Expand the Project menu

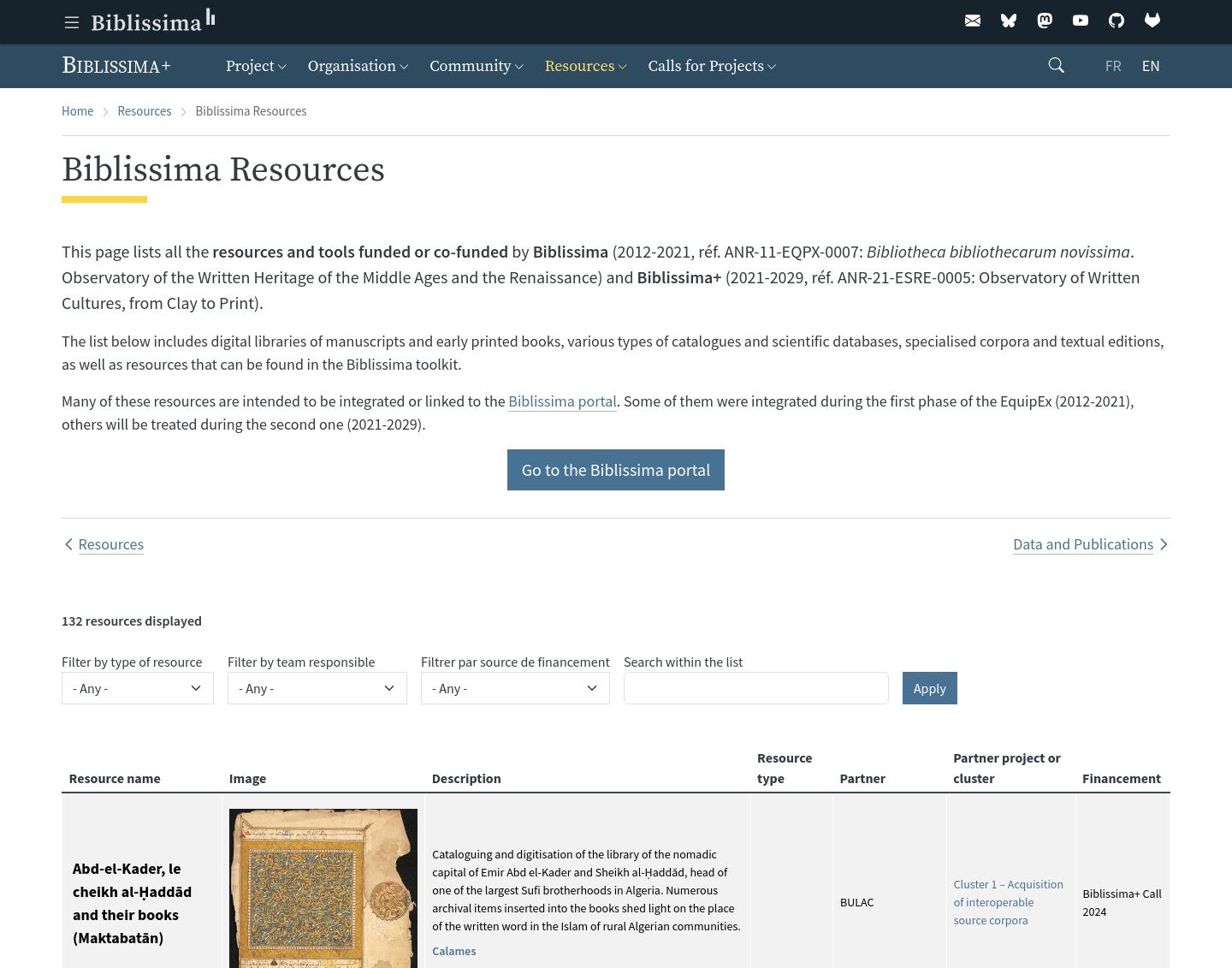256,66
